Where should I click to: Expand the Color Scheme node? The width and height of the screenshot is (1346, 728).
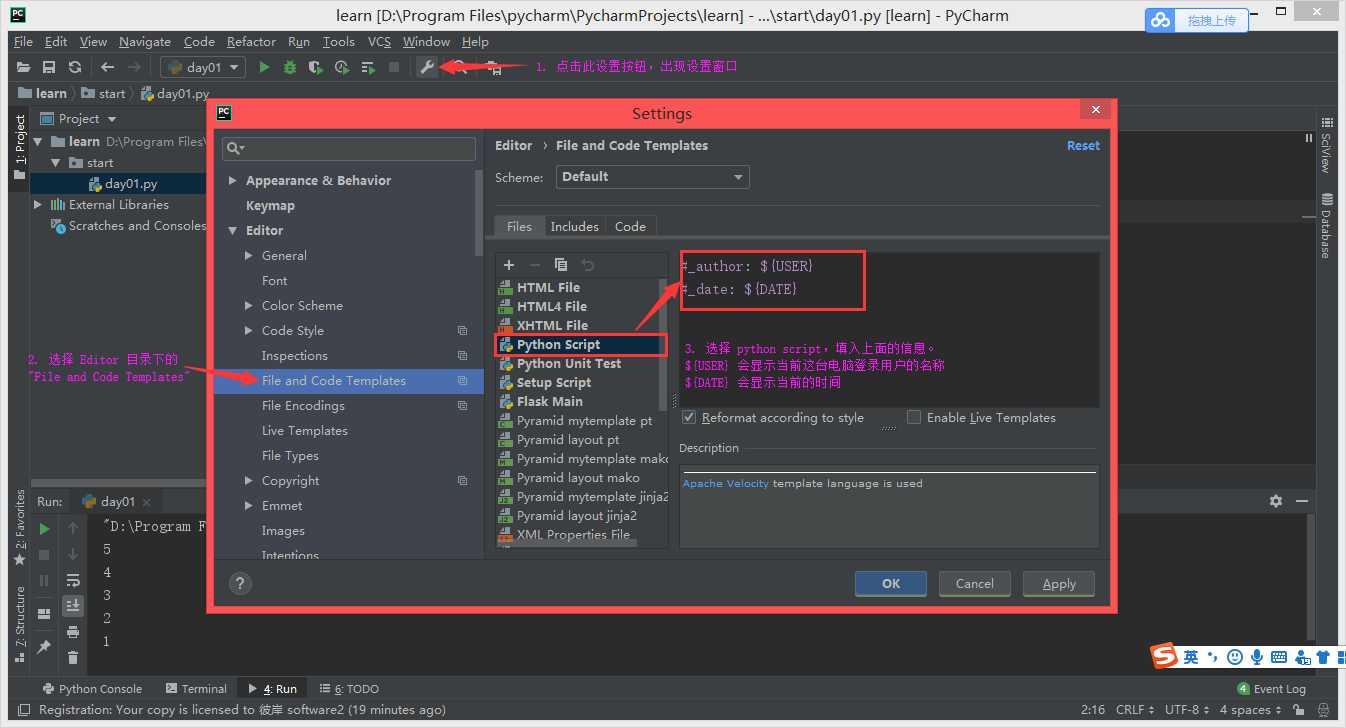pyautogui.click(x=249, y=306)
